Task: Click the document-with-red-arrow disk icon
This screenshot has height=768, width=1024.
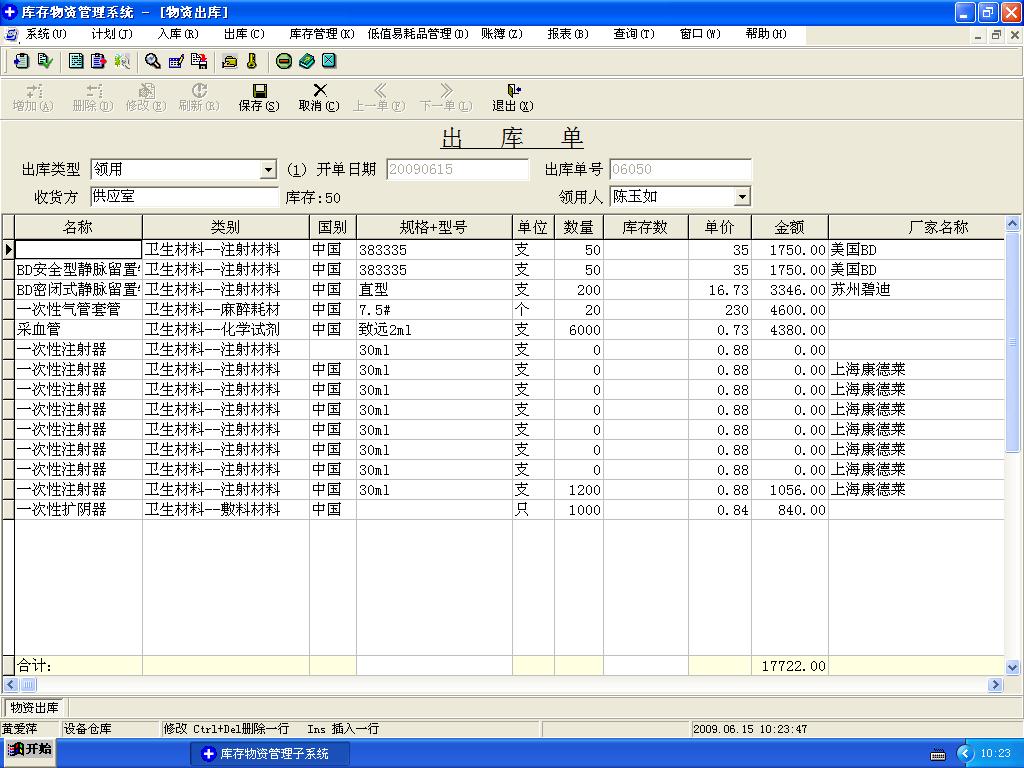Action: click(199, 61)
